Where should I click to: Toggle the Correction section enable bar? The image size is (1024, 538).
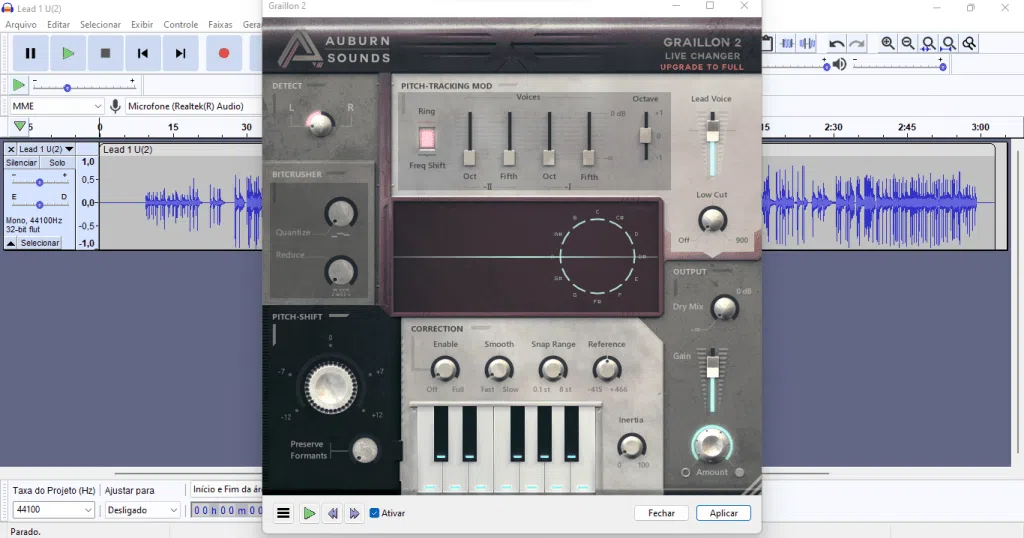(481, 328)
